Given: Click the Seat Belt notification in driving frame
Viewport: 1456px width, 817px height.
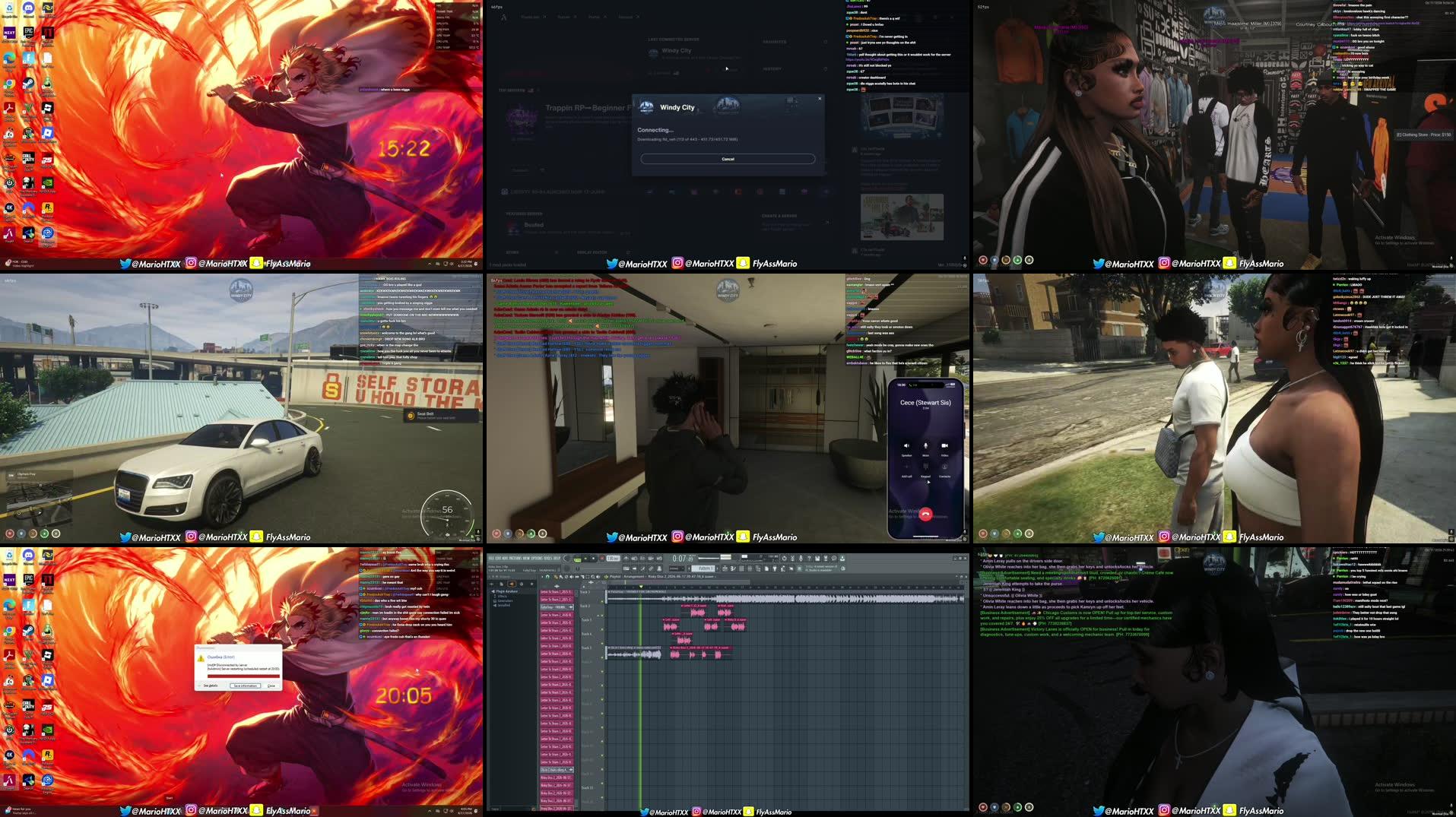Looking at the screenshot, I should [x=443, y=415].
